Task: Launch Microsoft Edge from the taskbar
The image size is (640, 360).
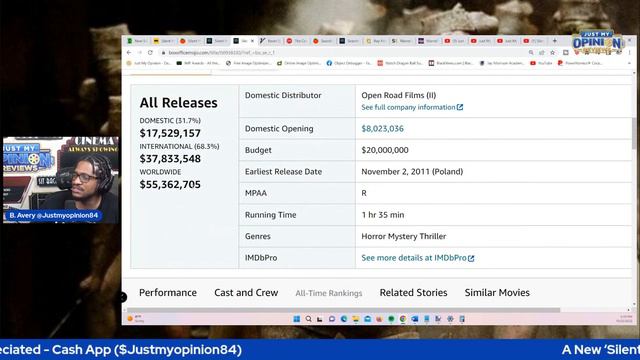Action: pos(344,319)
